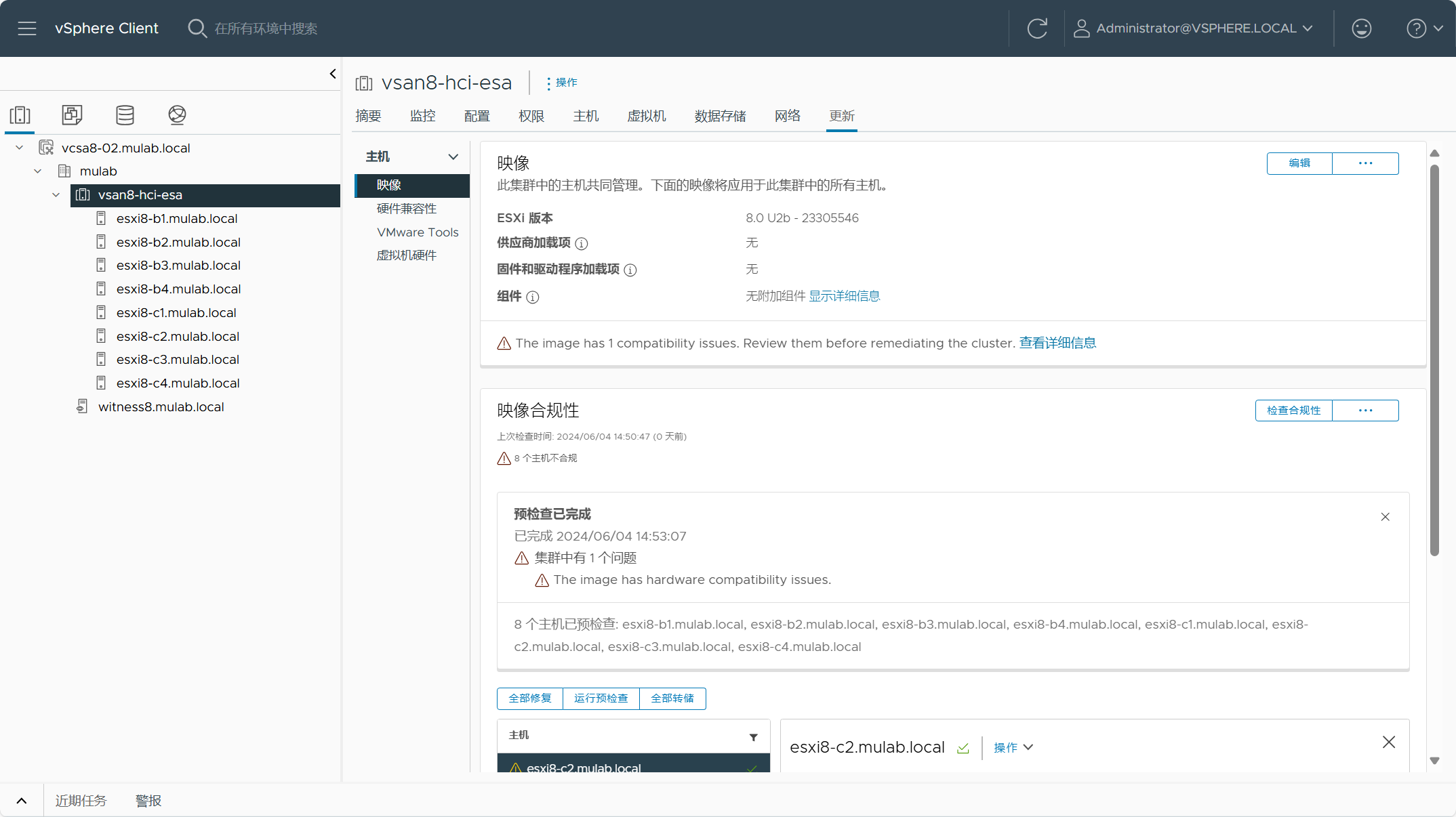
Task: Open the 配置 tab
Action: 477,116
